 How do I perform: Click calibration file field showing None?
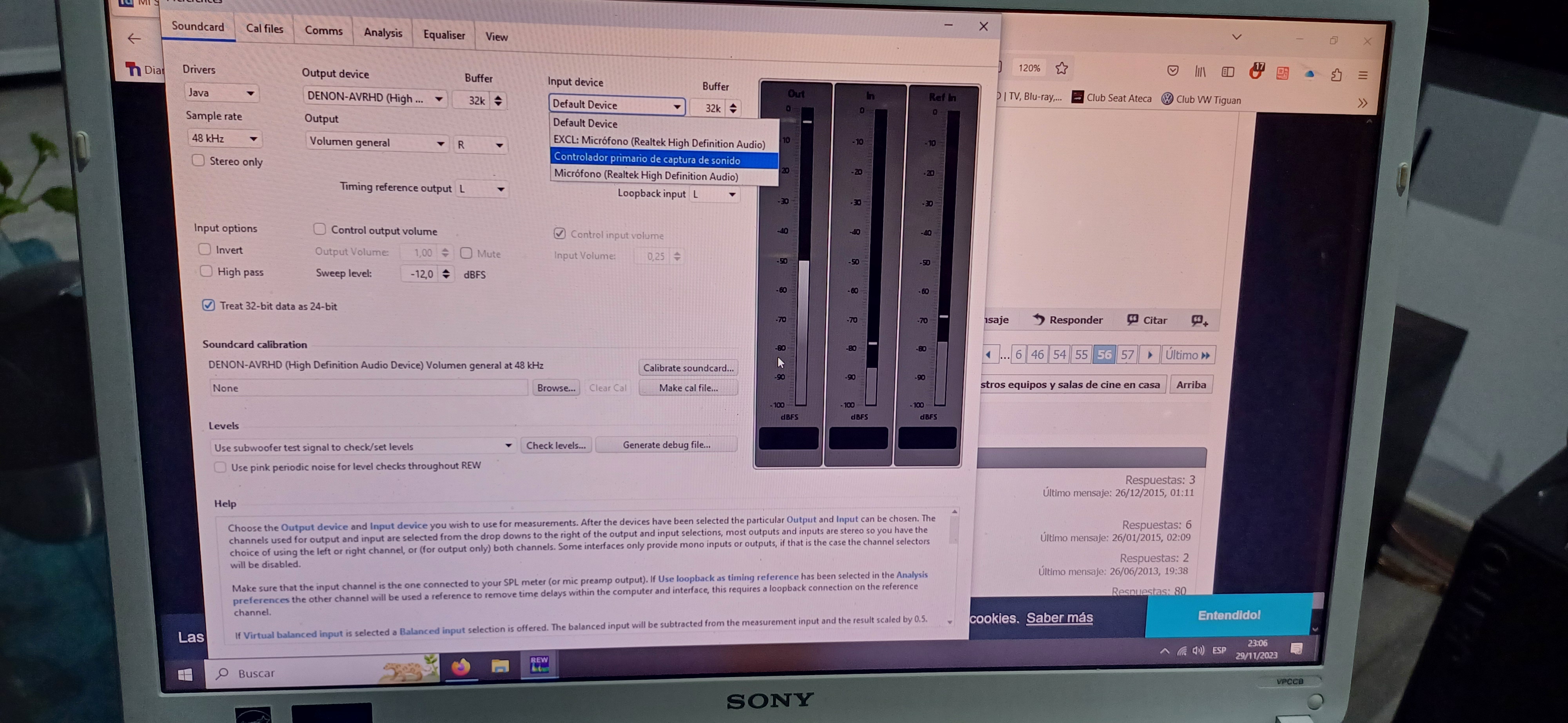pyautogui.click(x=368, y=388)
